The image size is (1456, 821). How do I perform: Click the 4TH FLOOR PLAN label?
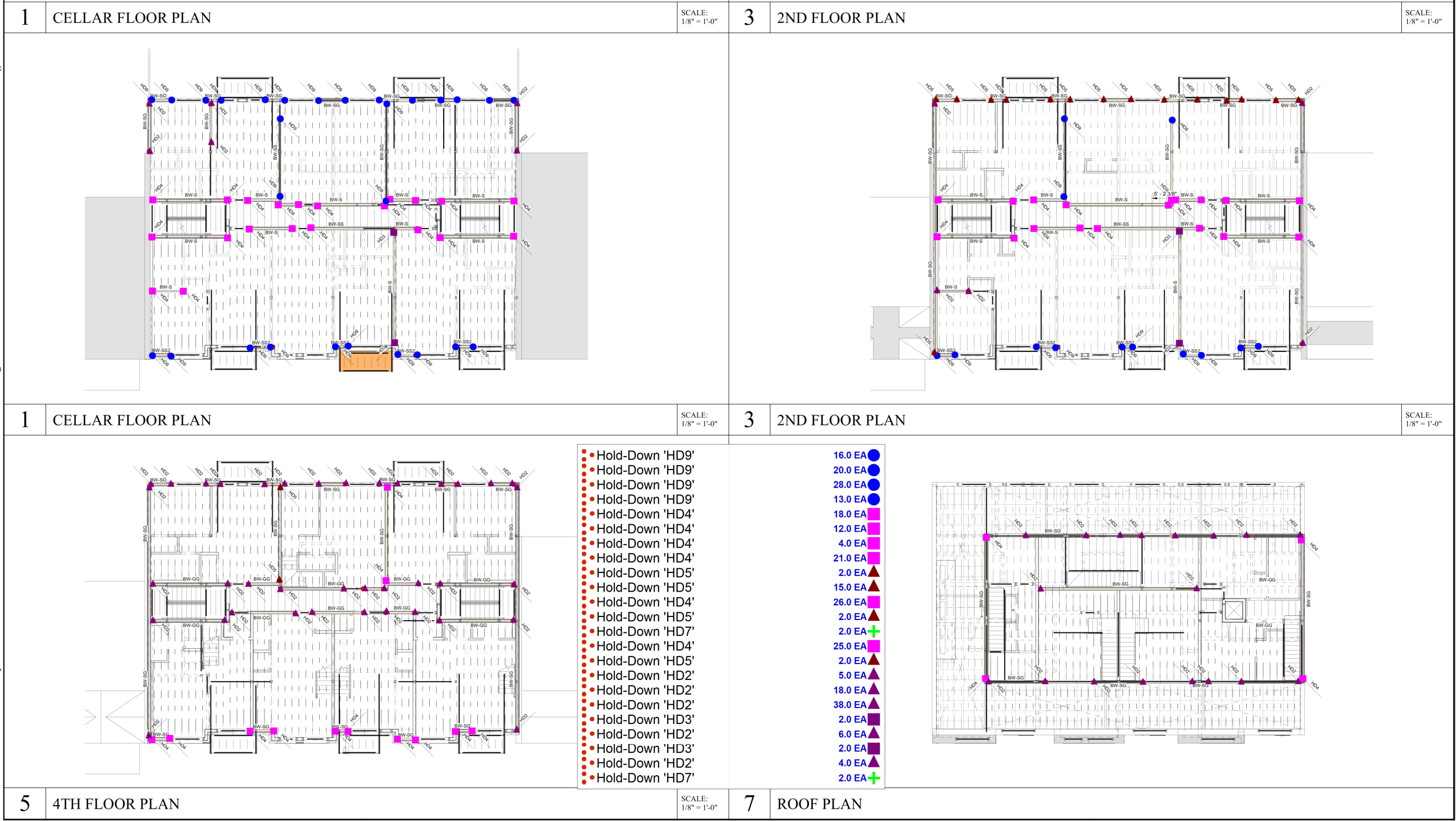tap(116, 803)
